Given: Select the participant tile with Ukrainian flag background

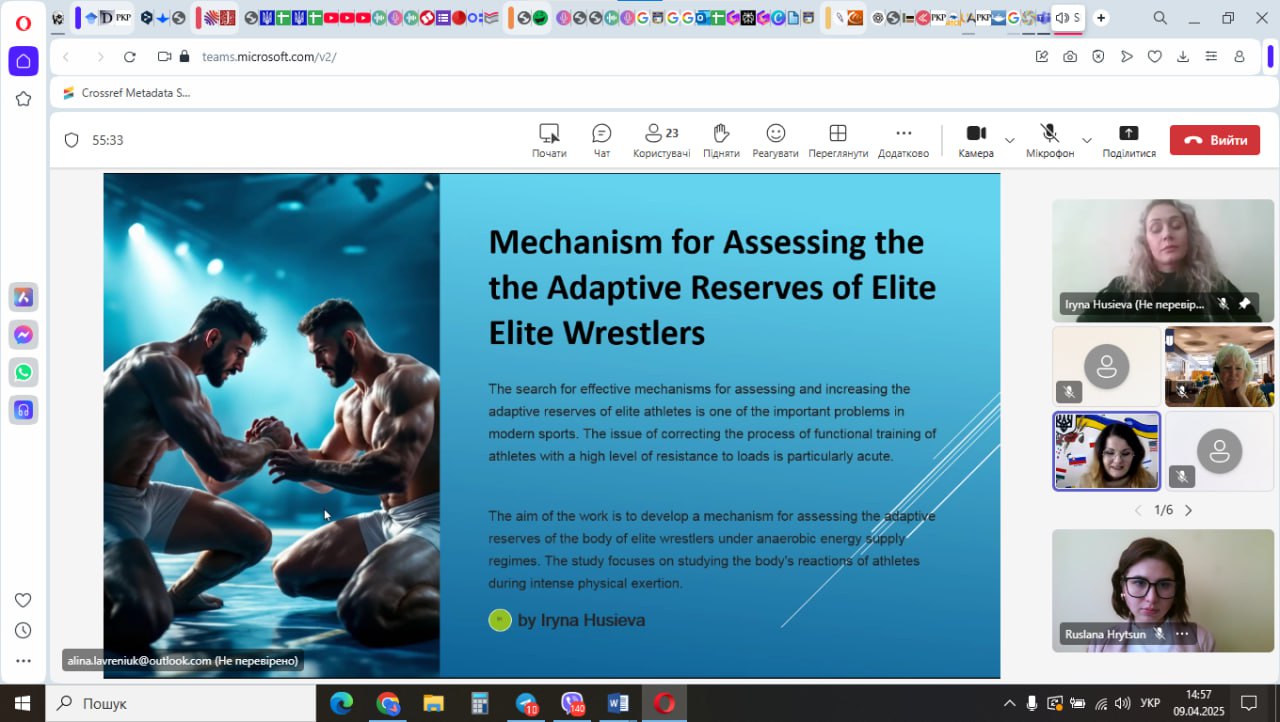Looking at the screenshot, I should tap(1107, 451).
